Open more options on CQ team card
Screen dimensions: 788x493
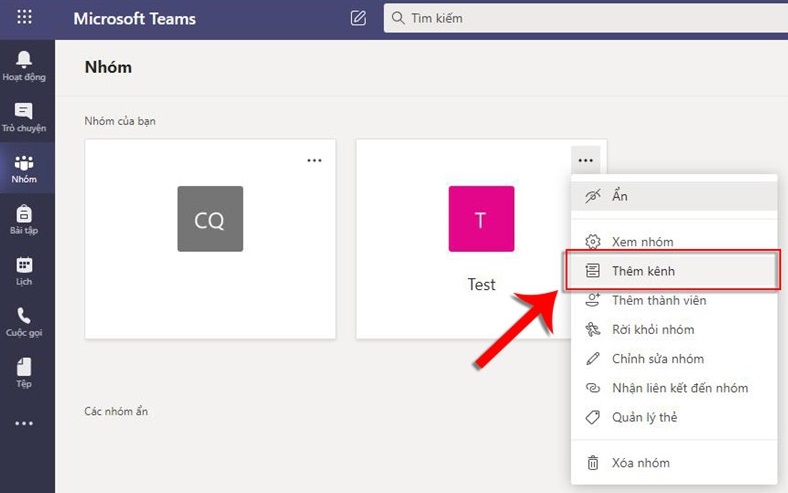[x=314, y=160]
